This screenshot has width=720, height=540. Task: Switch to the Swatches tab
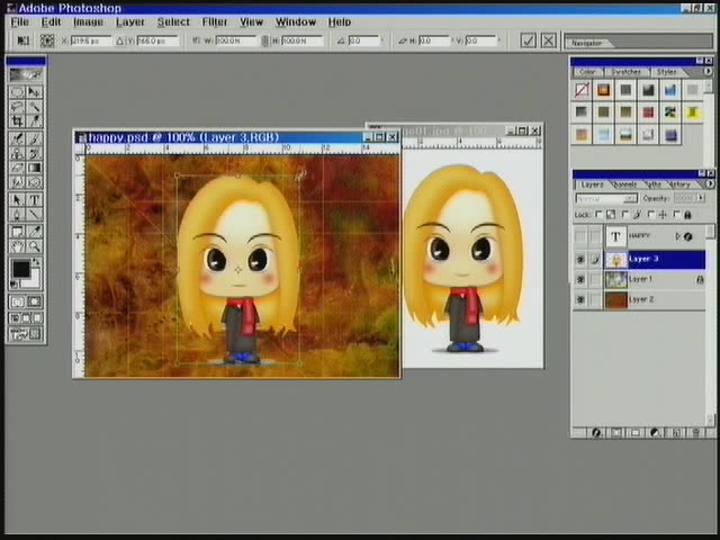pyautogui.click(x=626, y=72)
